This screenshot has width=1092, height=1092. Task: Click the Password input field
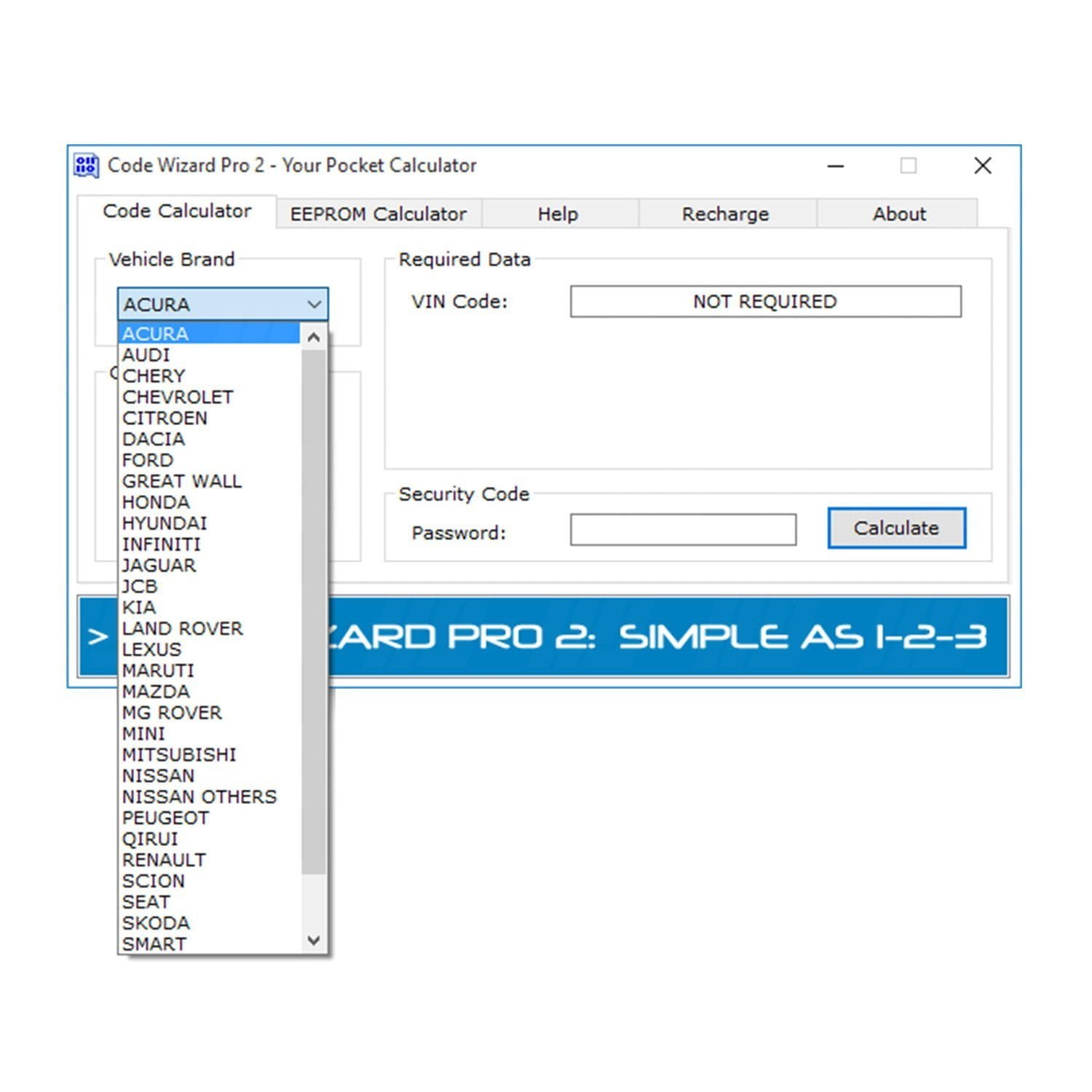pyautogui.click(x=683, y=530)
